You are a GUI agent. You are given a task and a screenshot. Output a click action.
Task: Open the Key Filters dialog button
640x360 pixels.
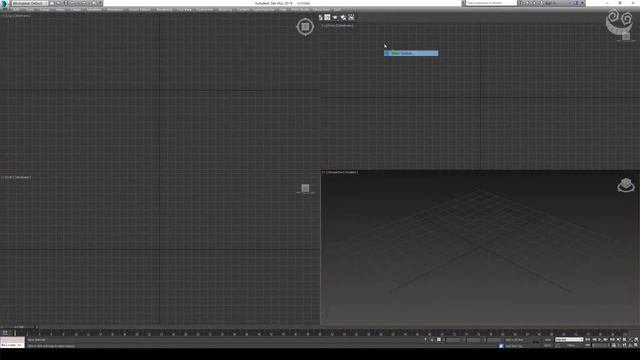pyautogui.click(x=571, y=345)
